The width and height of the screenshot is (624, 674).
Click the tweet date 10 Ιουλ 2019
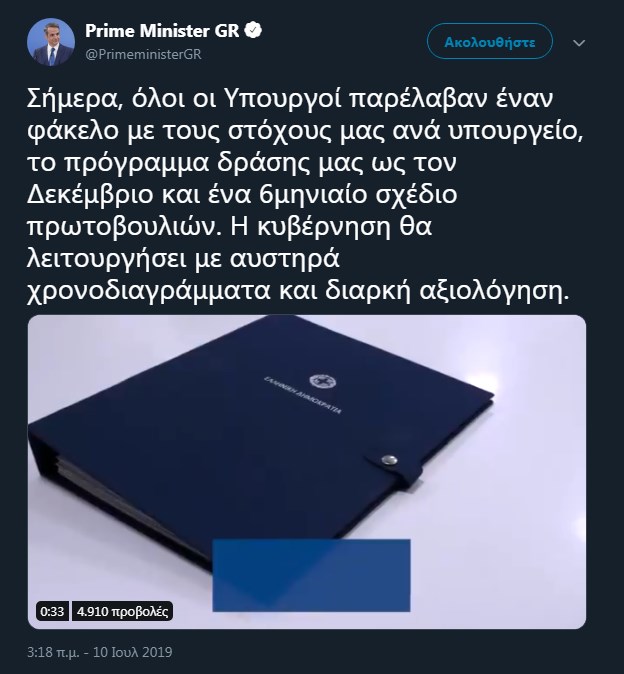click(x=132, y=652)
